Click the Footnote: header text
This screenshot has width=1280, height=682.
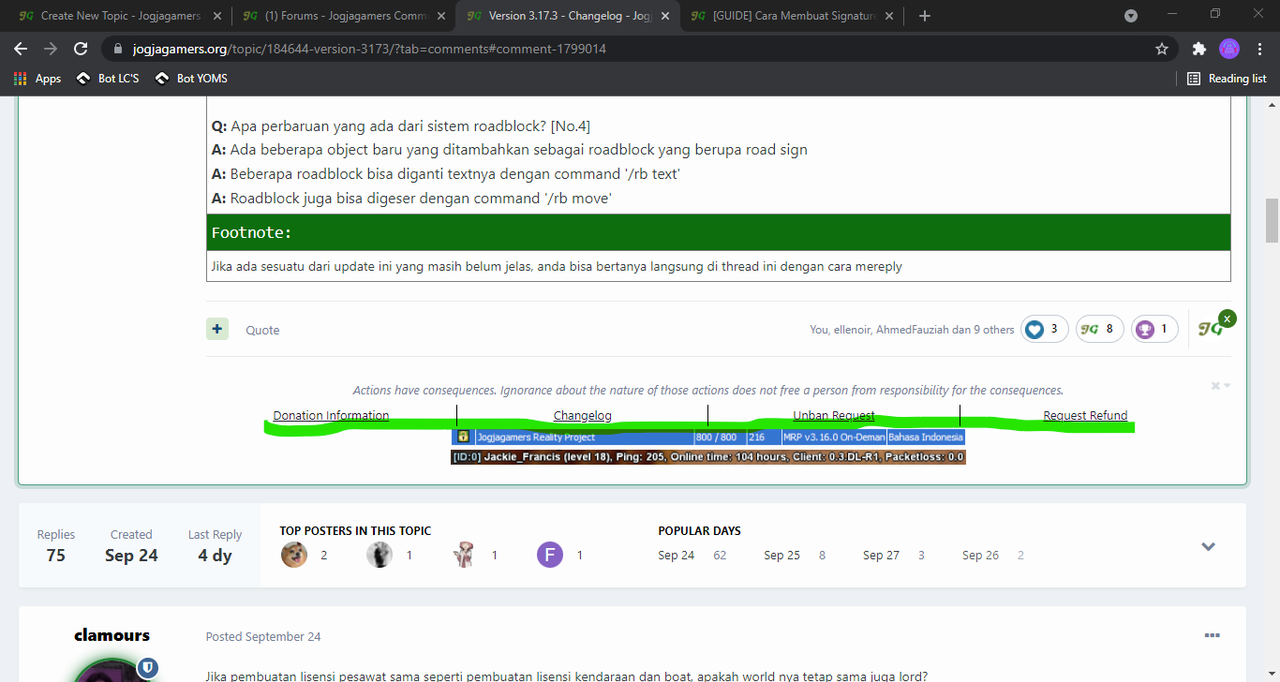(251, 233)
